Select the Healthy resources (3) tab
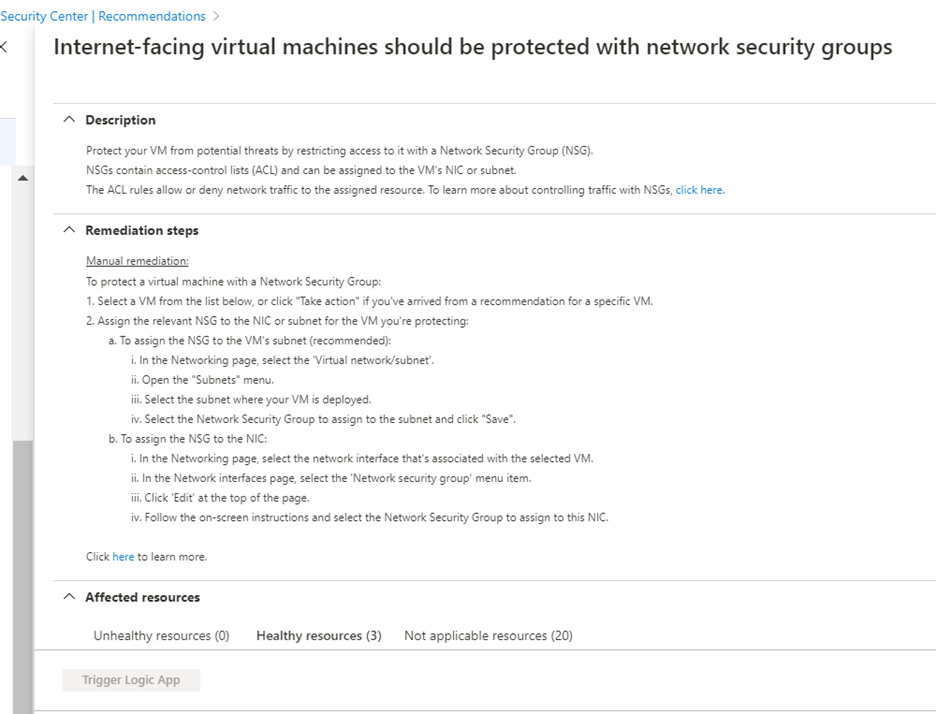The image size is (936, 714). [x=318, y=636]
